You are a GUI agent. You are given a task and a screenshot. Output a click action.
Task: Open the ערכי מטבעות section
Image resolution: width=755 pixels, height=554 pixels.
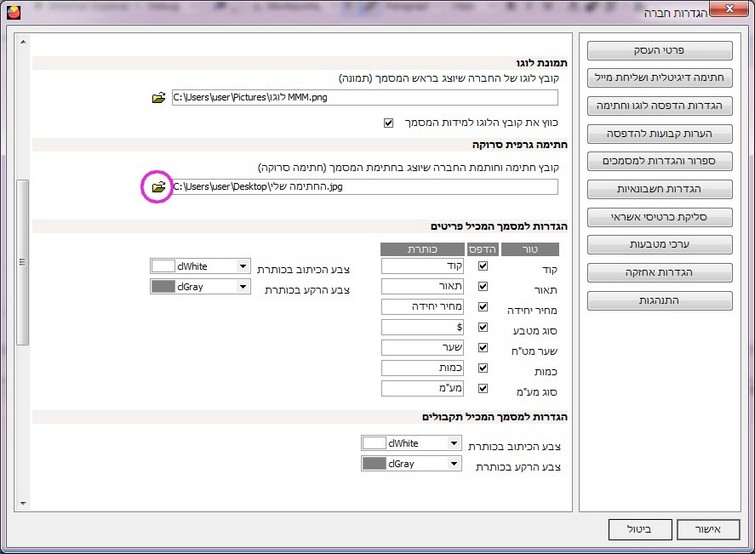(660, 244)
